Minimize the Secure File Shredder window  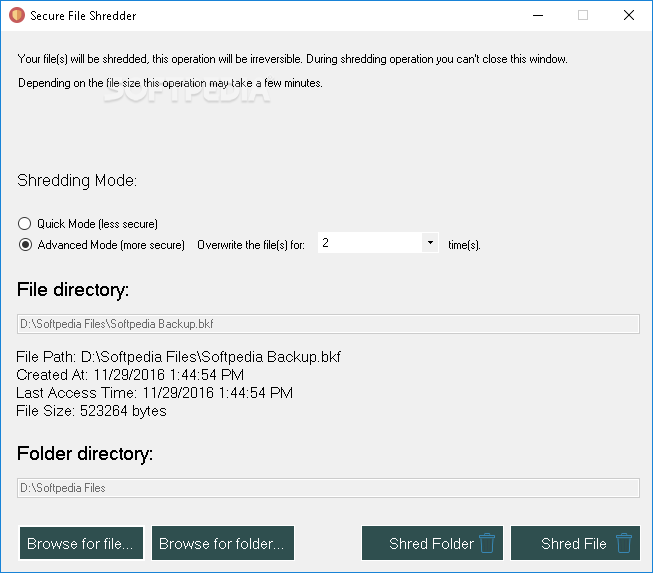(x=538, y=15)
